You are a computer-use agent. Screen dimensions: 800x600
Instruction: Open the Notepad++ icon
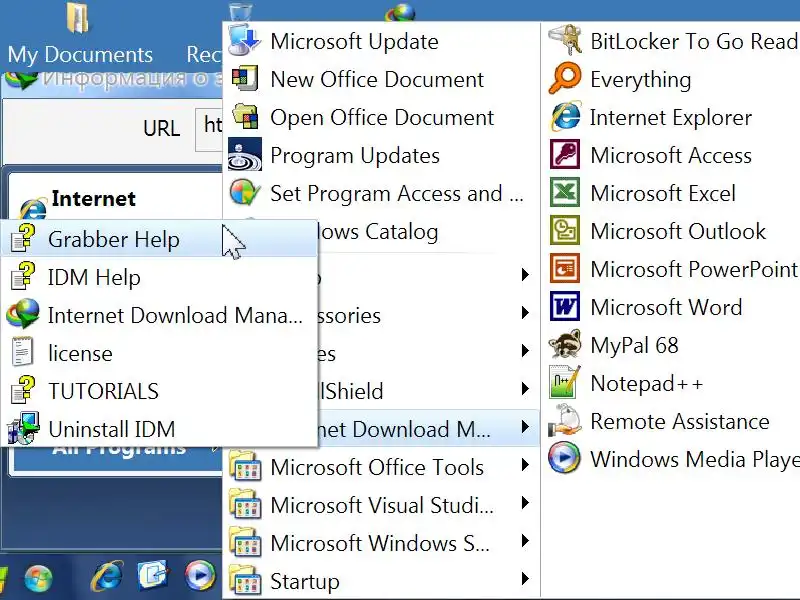[565, 383]
